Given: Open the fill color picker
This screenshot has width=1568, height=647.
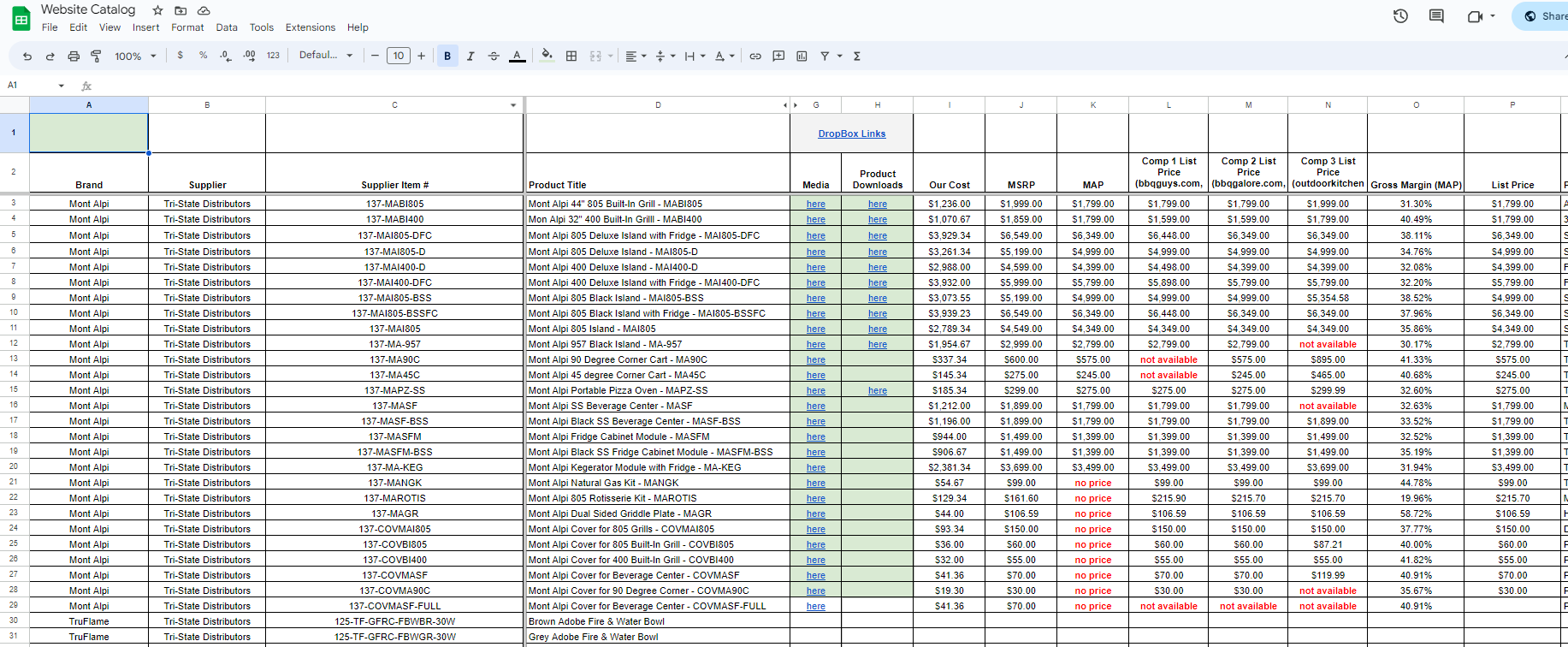Looking at the screenshot, I should pyautogui.click(x=547, y=56).
